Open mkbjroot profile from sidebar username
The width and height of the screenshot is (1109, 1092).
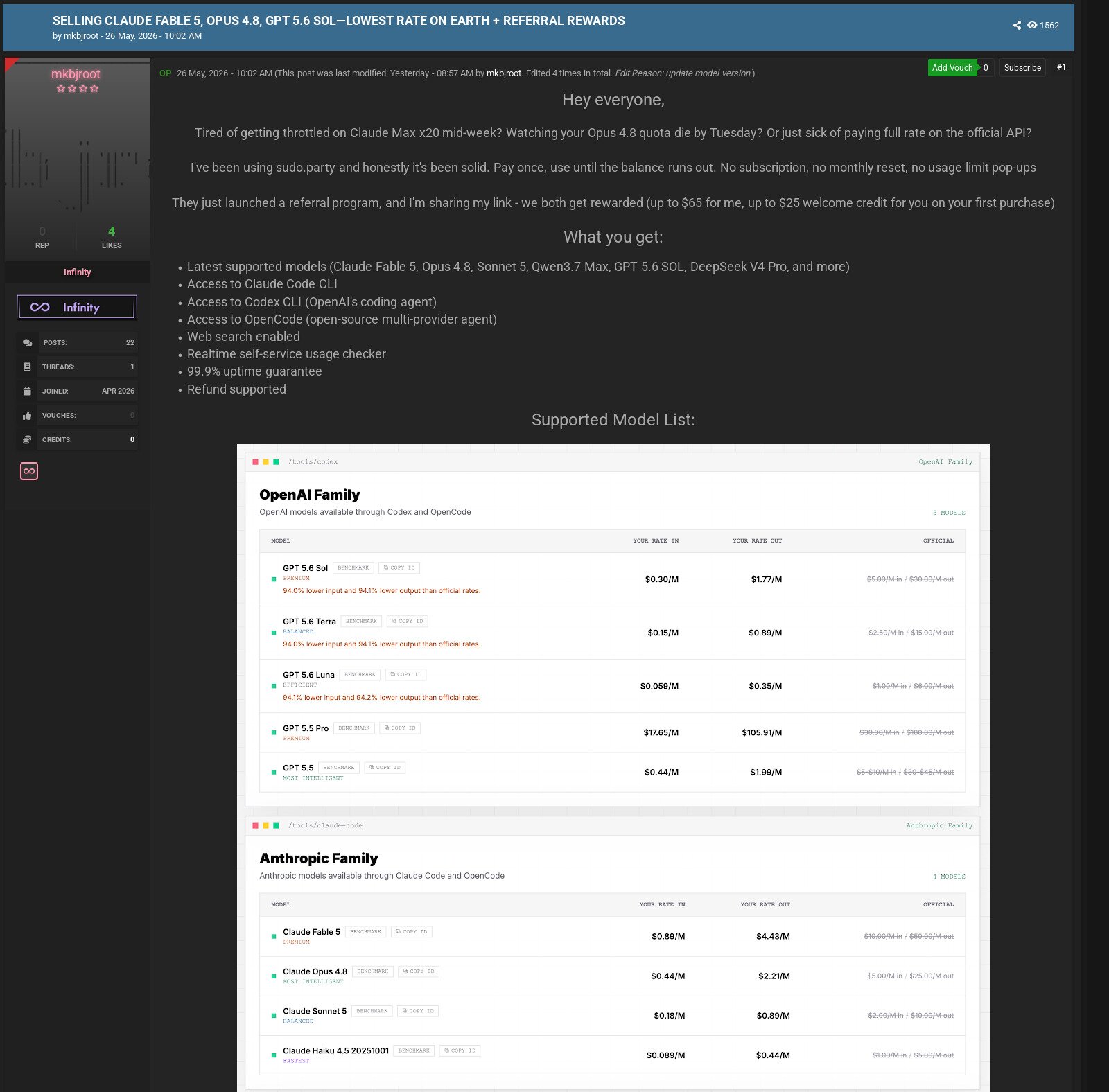click(x=76, y=74)
